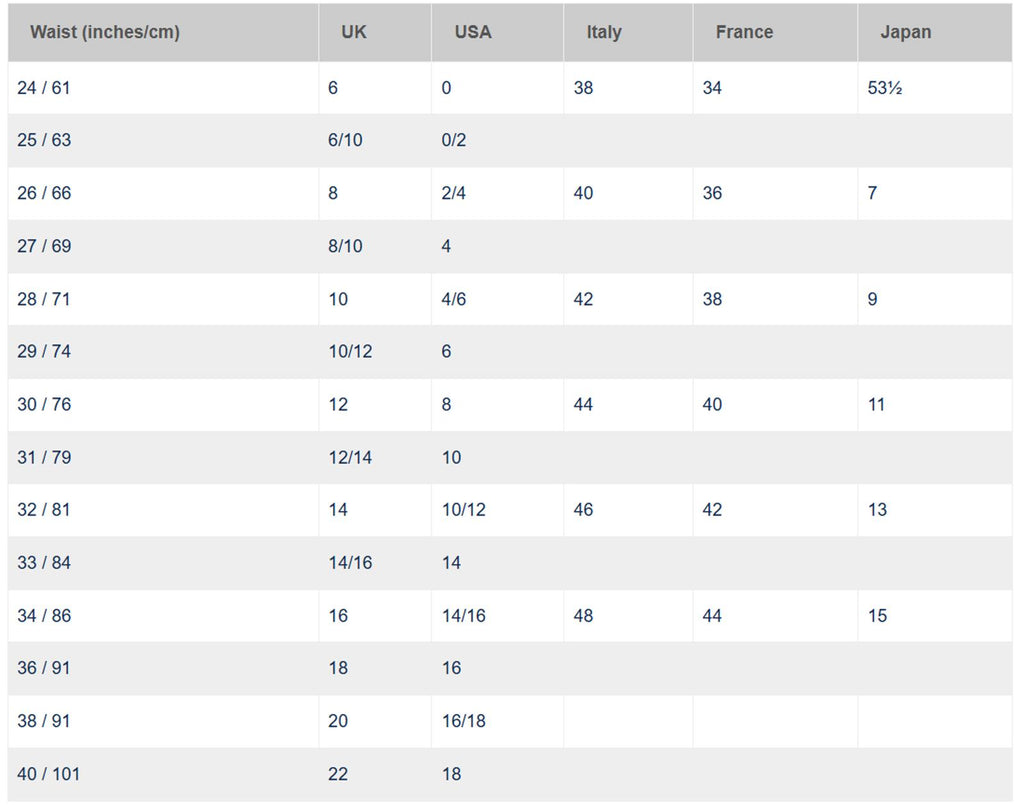Select the "29 / 74" waist cell
Viewport: 1024px width, 810px height.
(x=44, y=352)
